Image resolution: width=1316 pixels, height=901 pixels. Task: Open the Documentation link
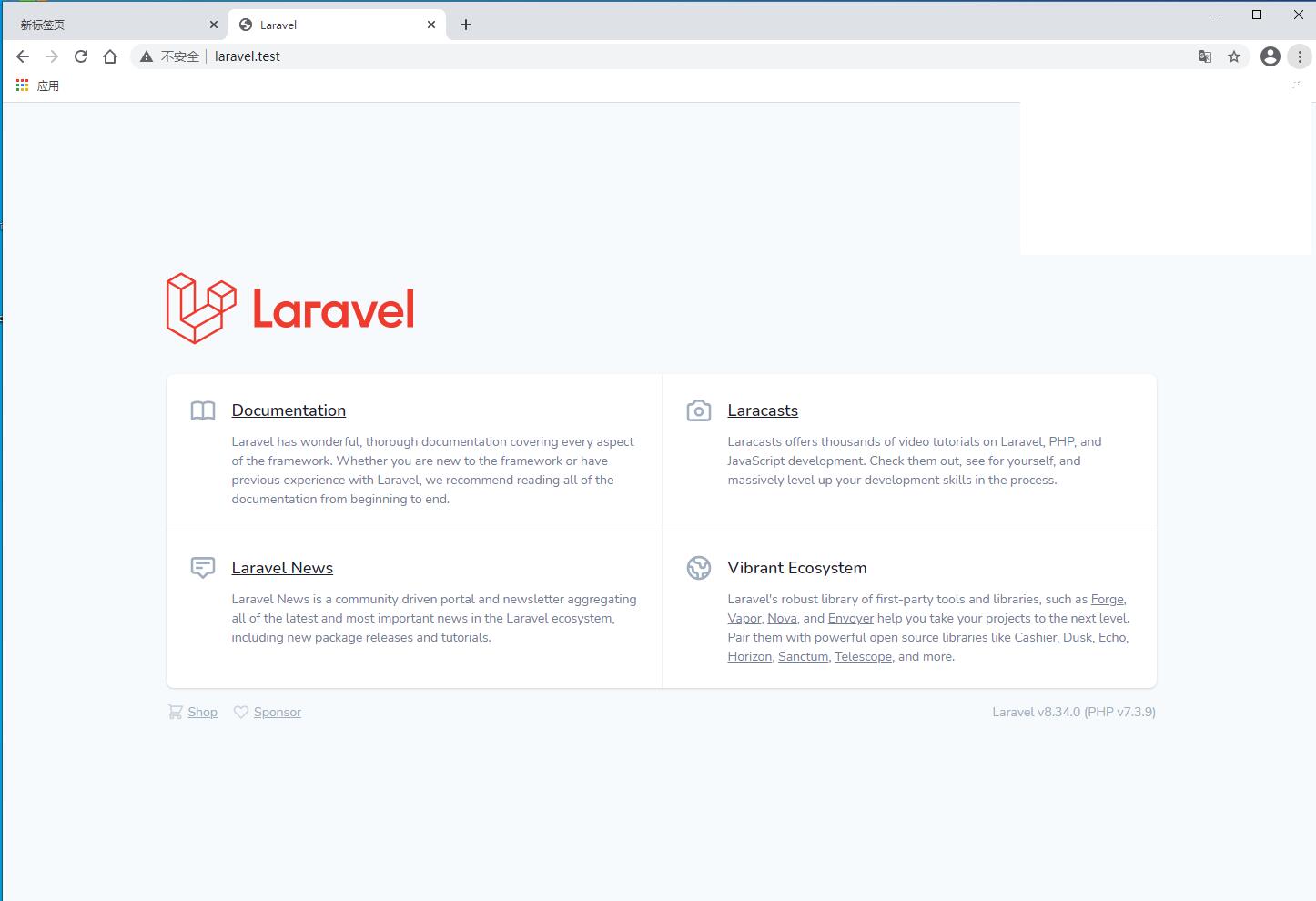tap(289, 410)
